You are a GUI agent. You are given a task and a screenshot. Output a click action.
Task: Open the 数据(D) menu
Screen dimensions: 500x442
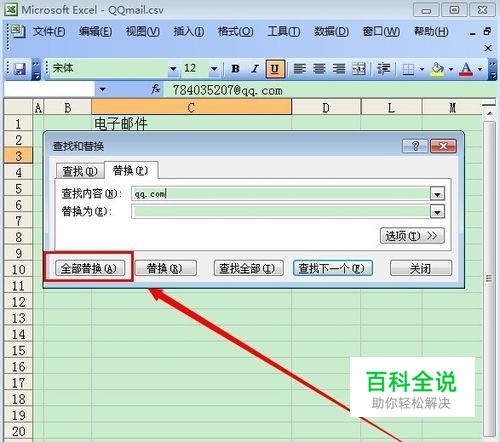click(x=331, y=32)
